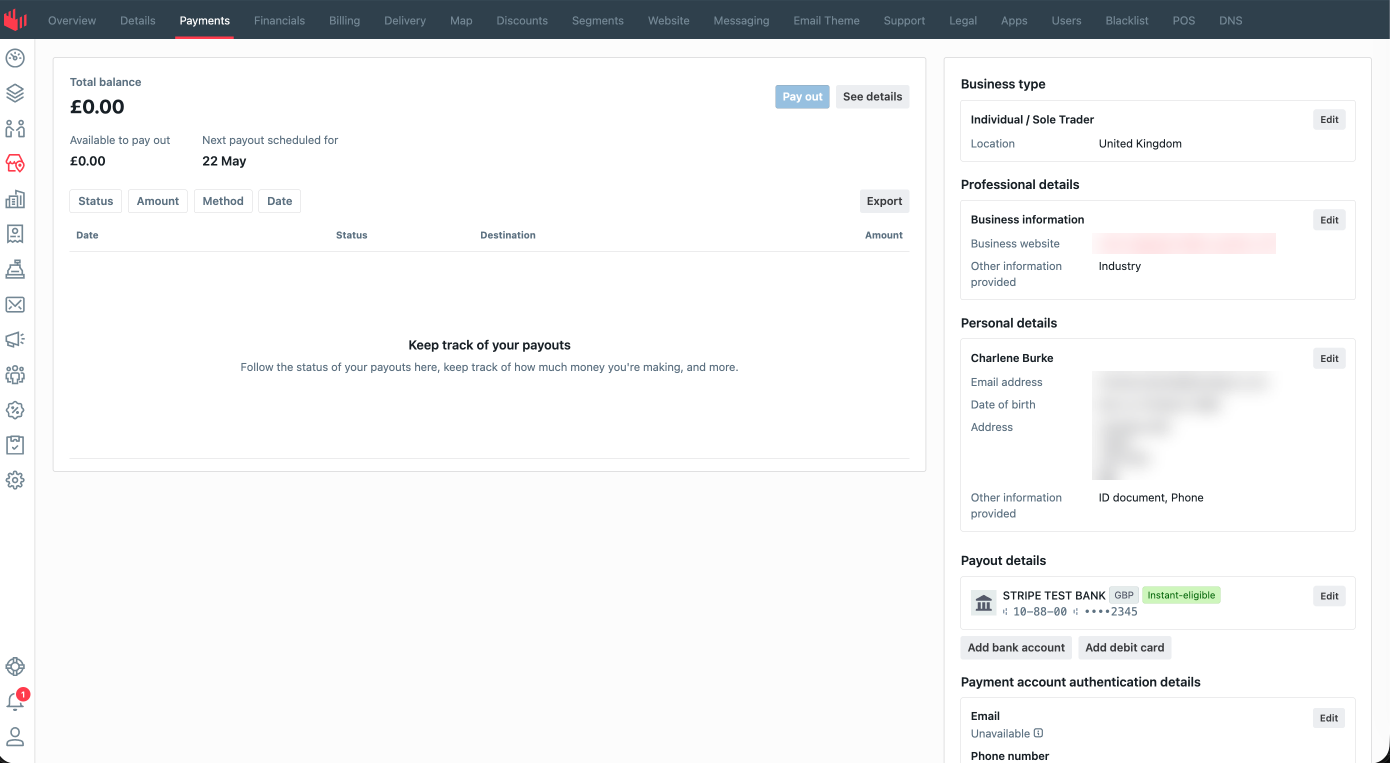Open the Legal tab

(963, 20)
